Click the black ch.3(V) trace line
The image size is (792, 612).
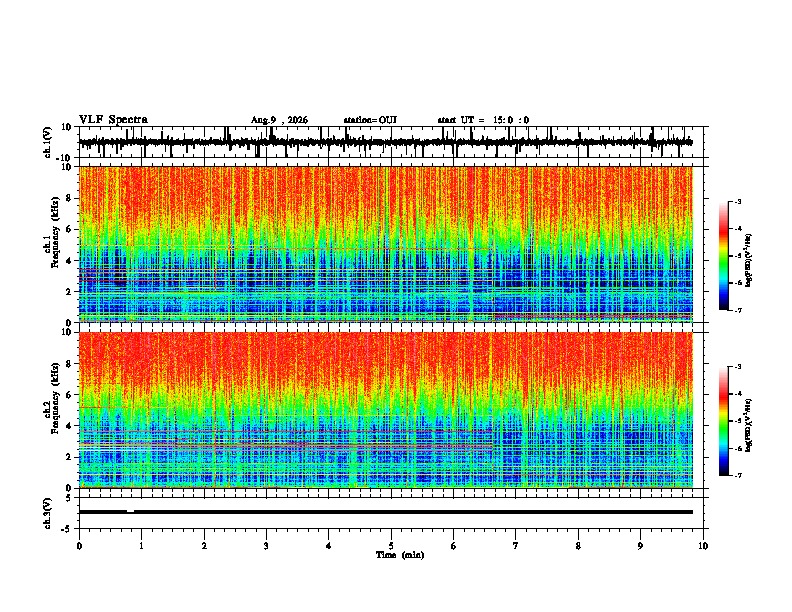click(386, 512)
